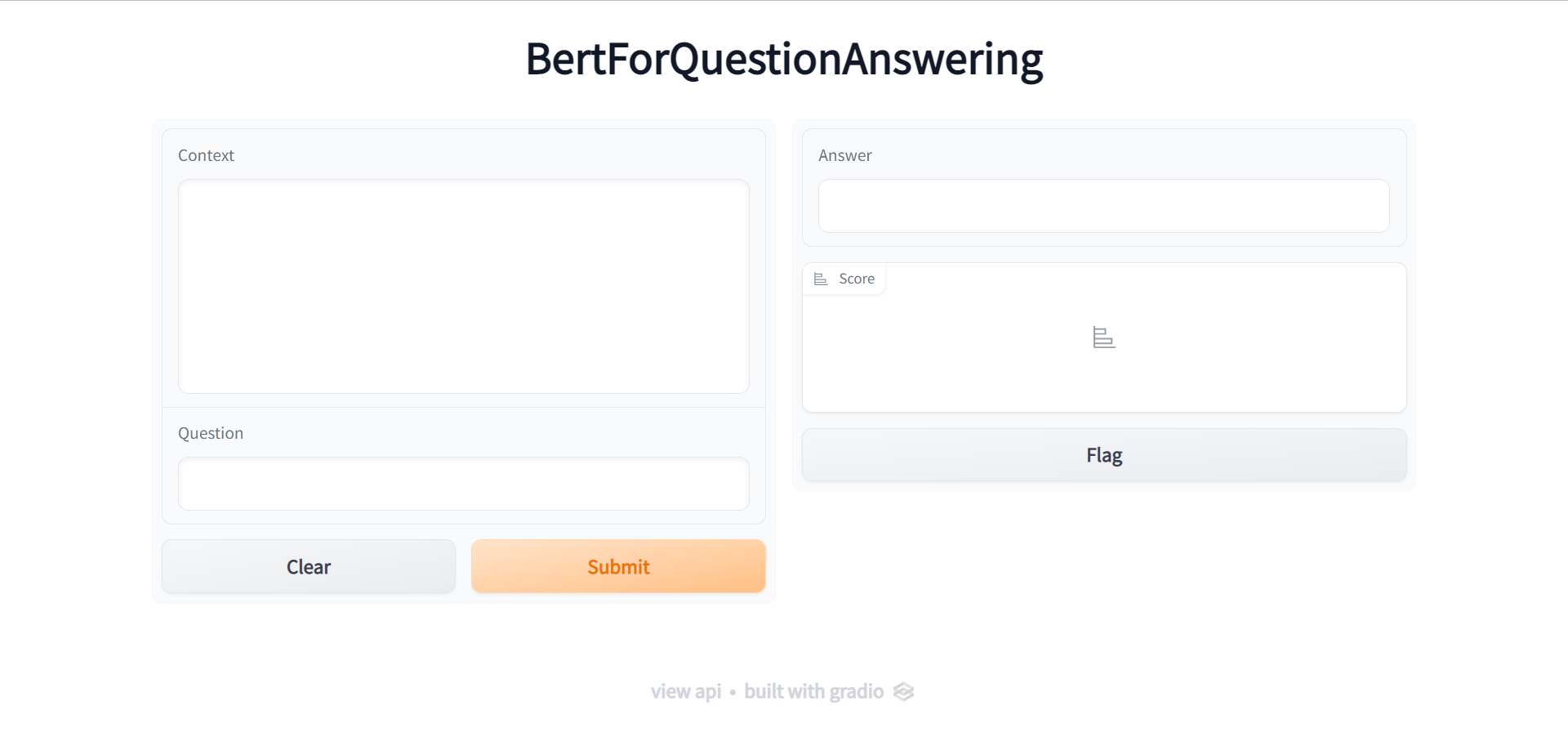Click the divider line above Question section
1568x737 pixels.
click(463, 407)
